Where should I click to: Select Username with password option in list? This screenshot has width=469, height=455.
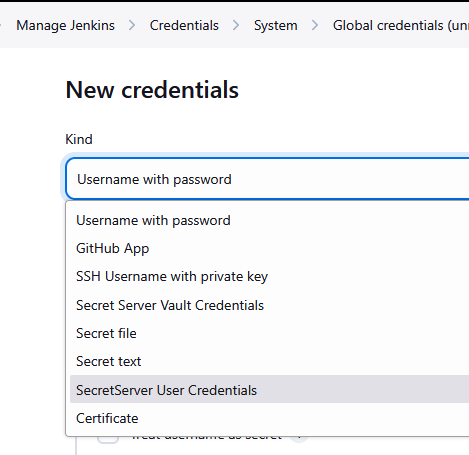point(270,220)
